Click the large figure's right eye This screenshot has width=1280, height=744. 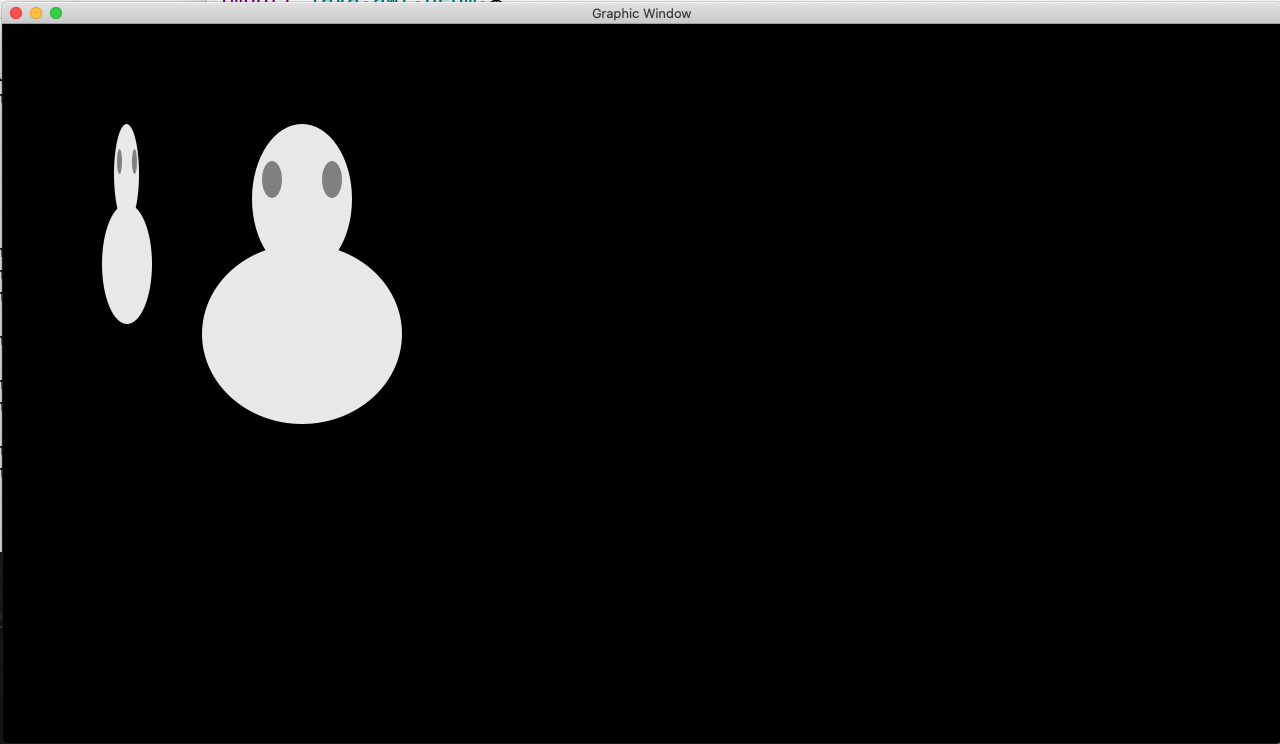(332, 180)
